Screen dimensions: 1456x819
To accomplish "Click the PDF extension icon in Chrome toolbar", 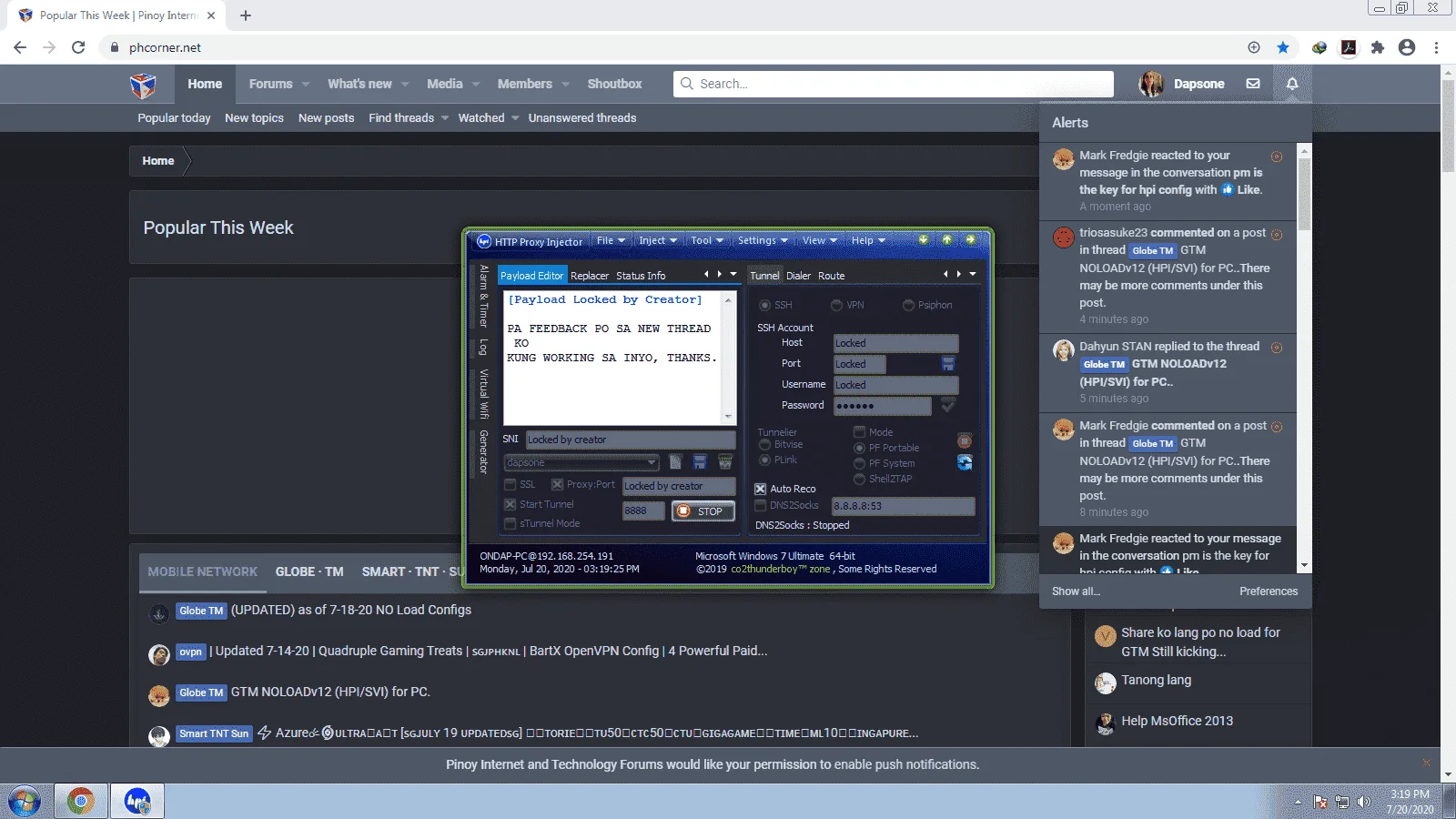I will click(1349, 47).
